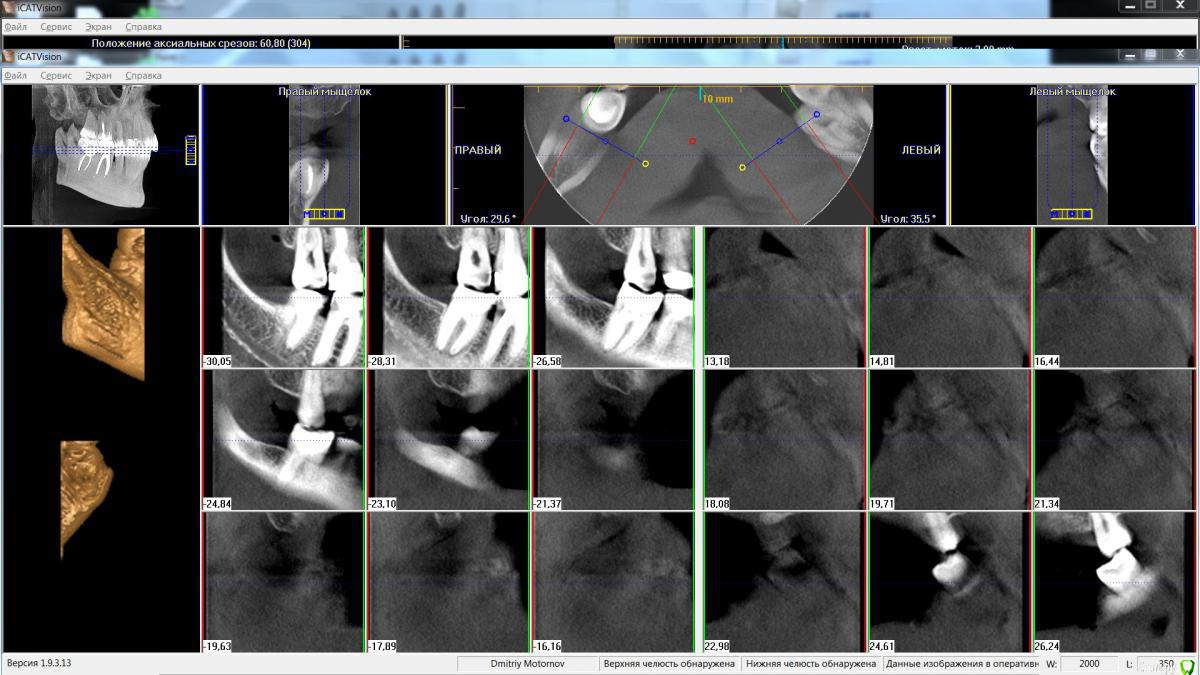Click the window width W field showing 2000
Screen dimensions: 1200x675
coord(1089,664)
